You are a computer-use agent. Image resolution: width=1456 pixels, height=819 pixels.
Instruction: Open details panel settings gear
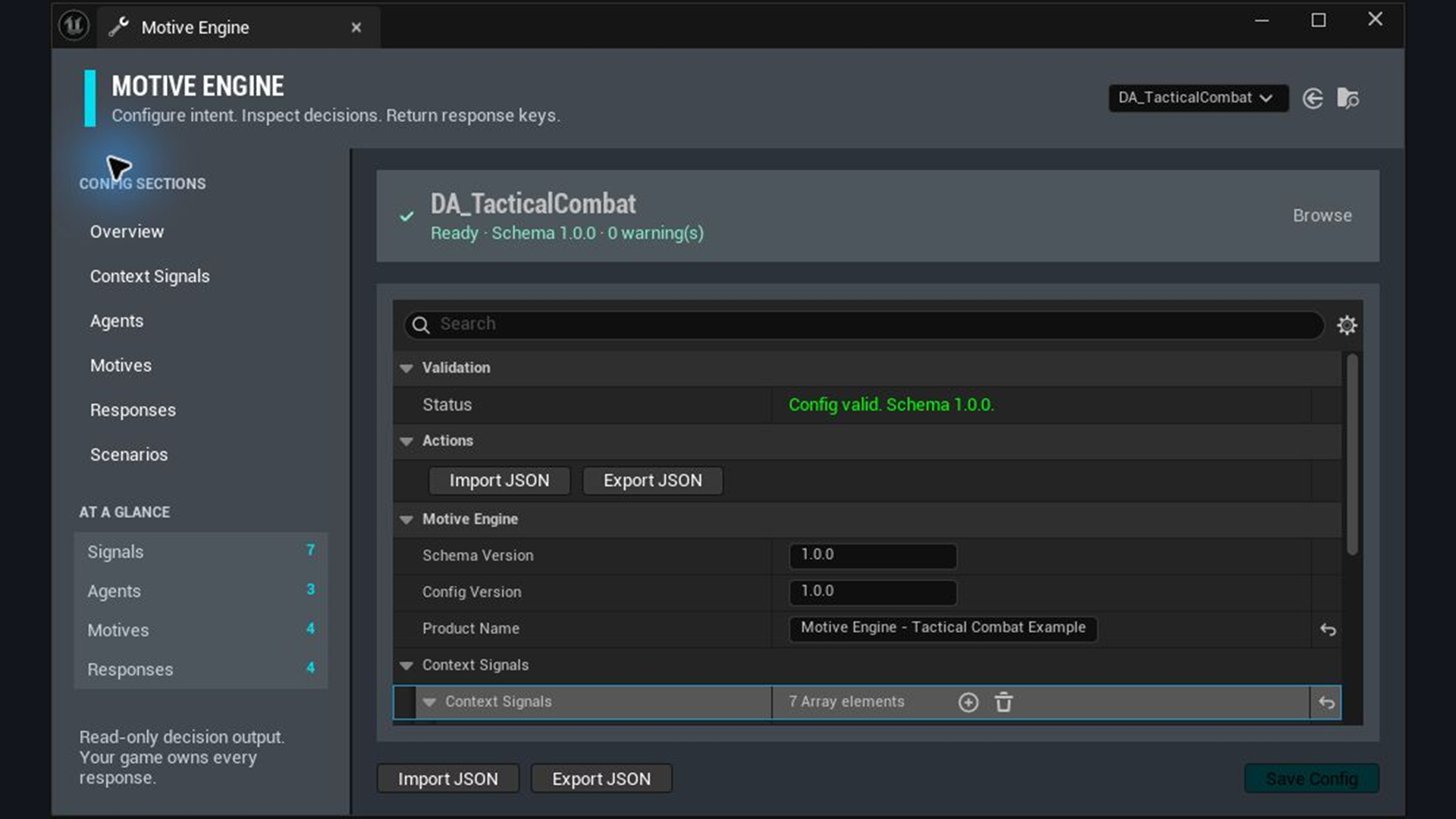click(x=1347, y=325)
